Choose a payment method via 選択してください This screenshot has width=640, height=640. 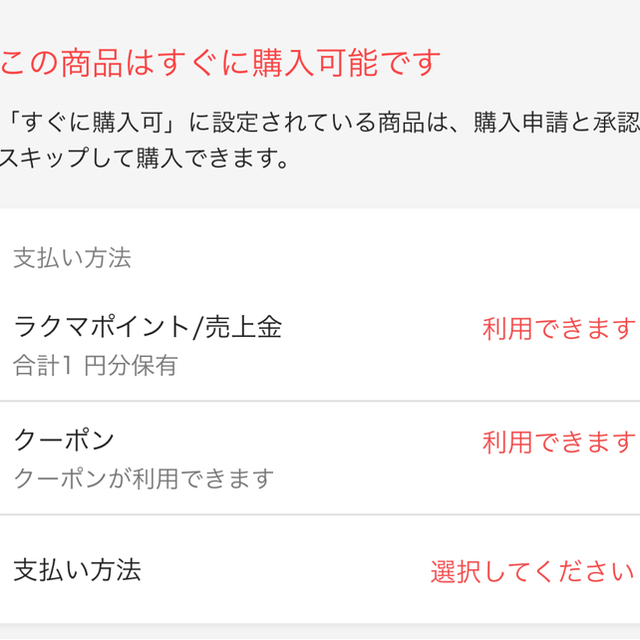click(532, 571)
